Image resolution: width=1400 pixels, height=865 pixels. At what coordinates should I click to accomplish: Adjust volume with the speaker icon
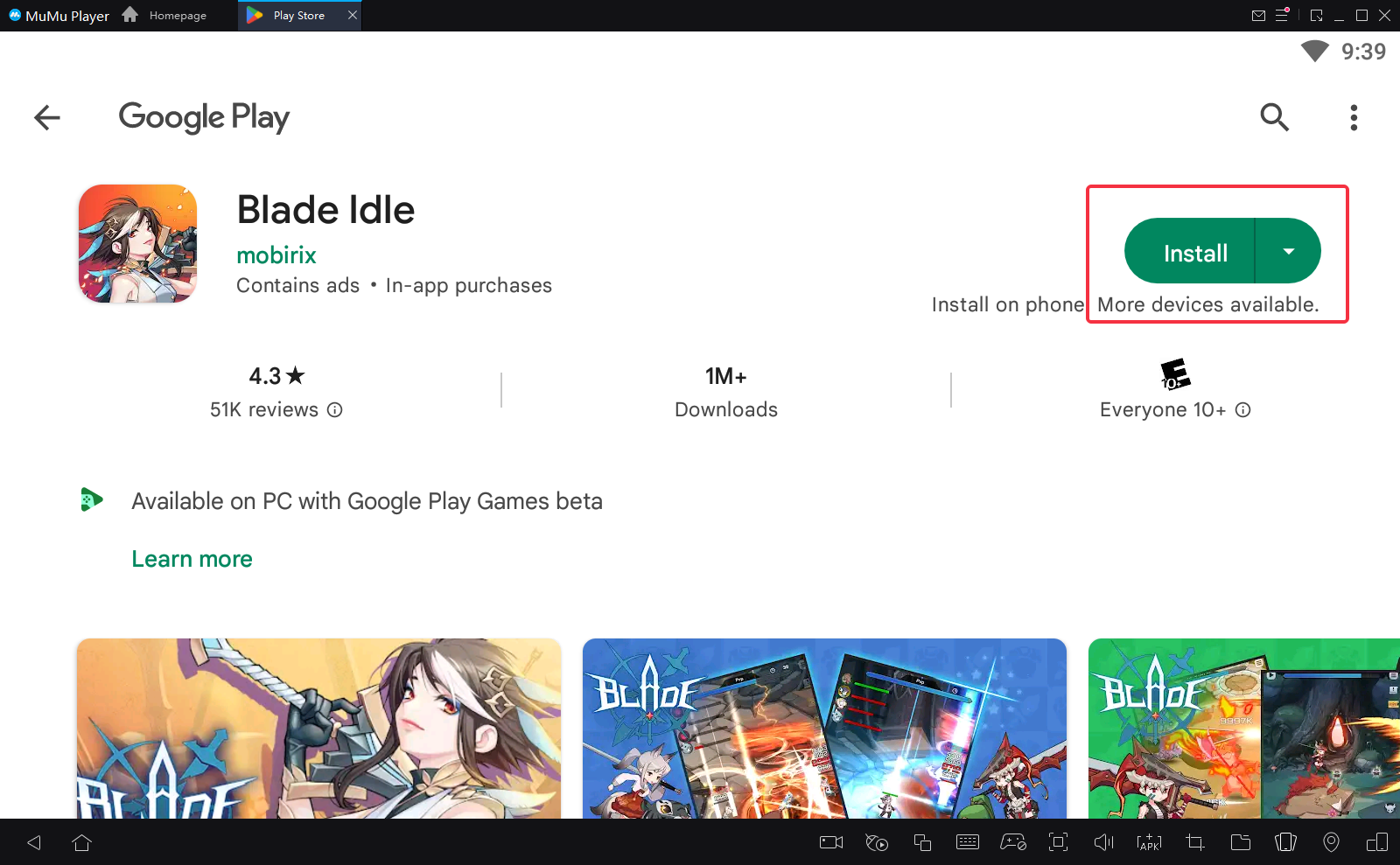point(1104,842)
